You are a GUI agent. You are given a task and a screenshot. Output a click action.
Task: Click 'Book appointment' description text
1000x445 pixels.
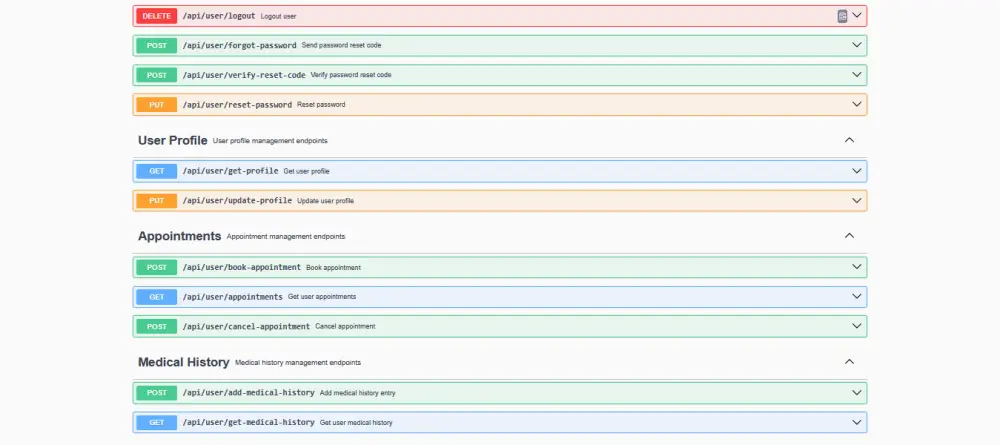tap(334, 268)
